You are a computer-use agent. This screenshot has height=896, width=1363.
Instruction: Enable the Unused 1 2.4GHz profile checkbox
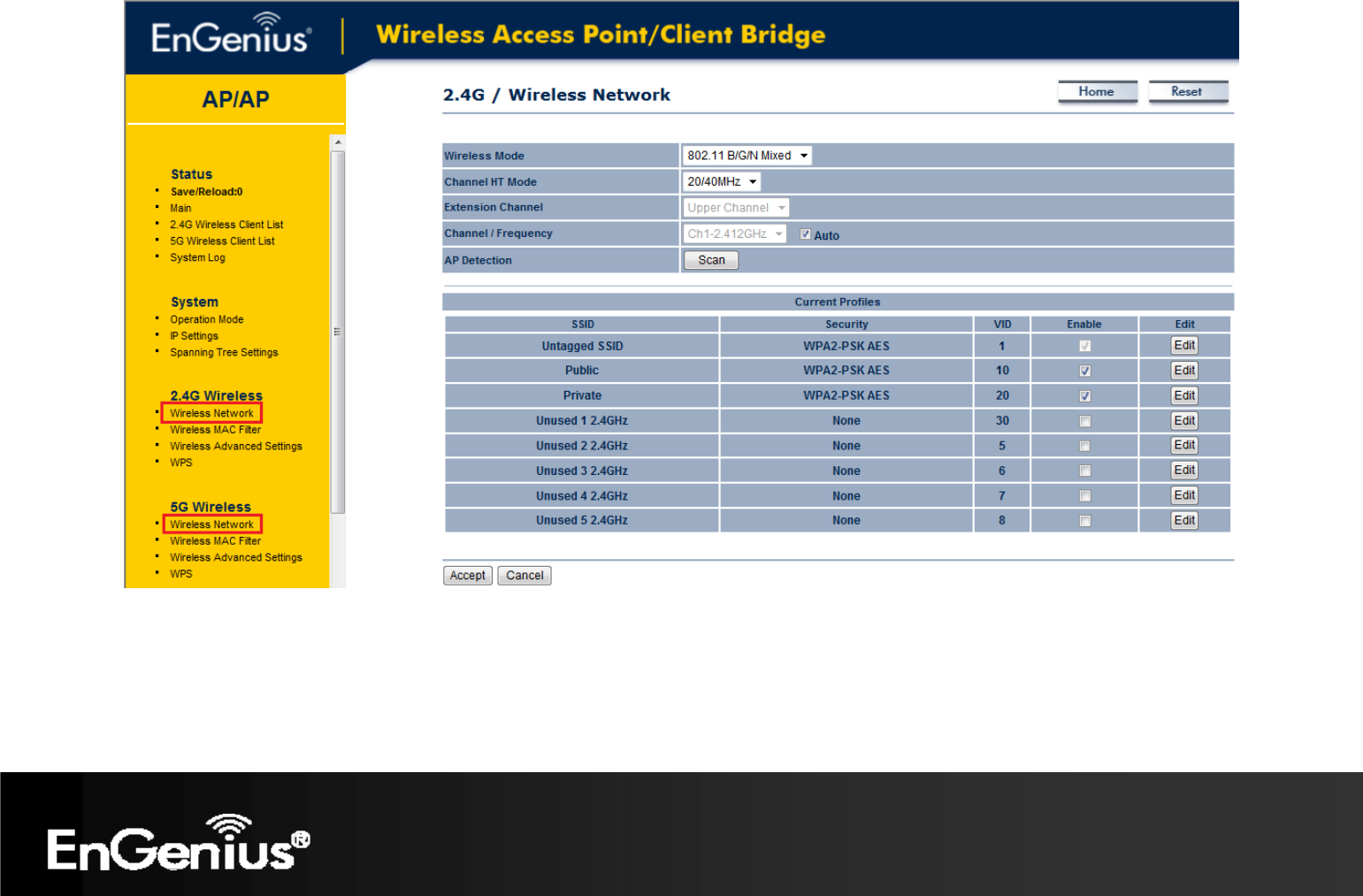click(x=1084, y=421)
